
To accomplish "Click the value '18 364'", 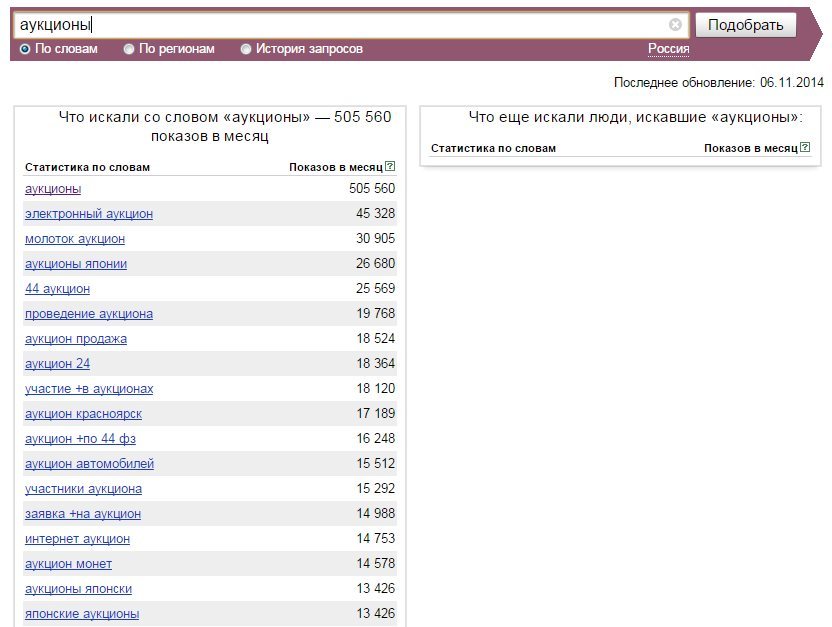I will (376, 363).
